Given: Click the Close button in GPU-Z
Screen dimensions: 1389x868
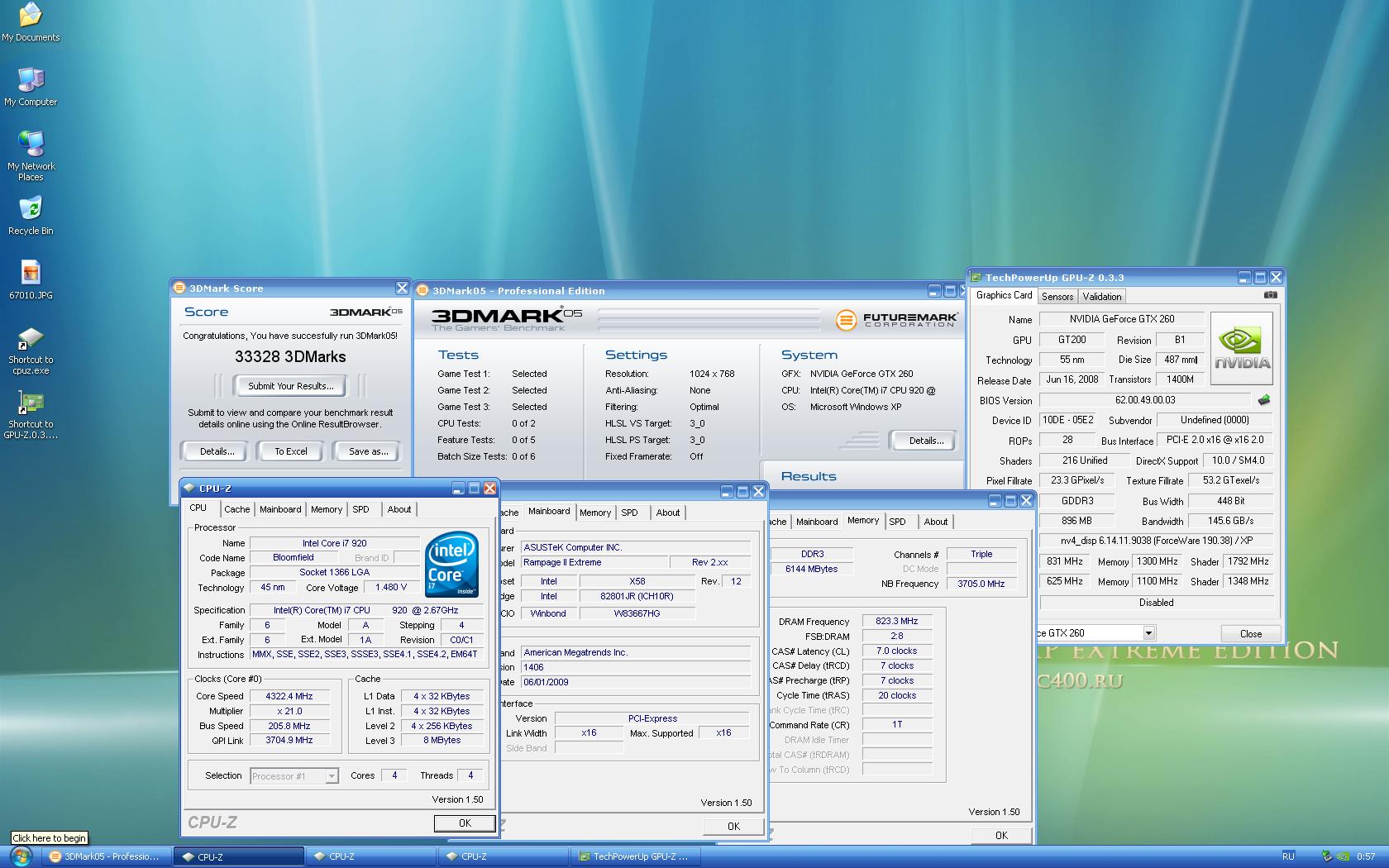Looking at the screenshot, I should coord(1251,634).
